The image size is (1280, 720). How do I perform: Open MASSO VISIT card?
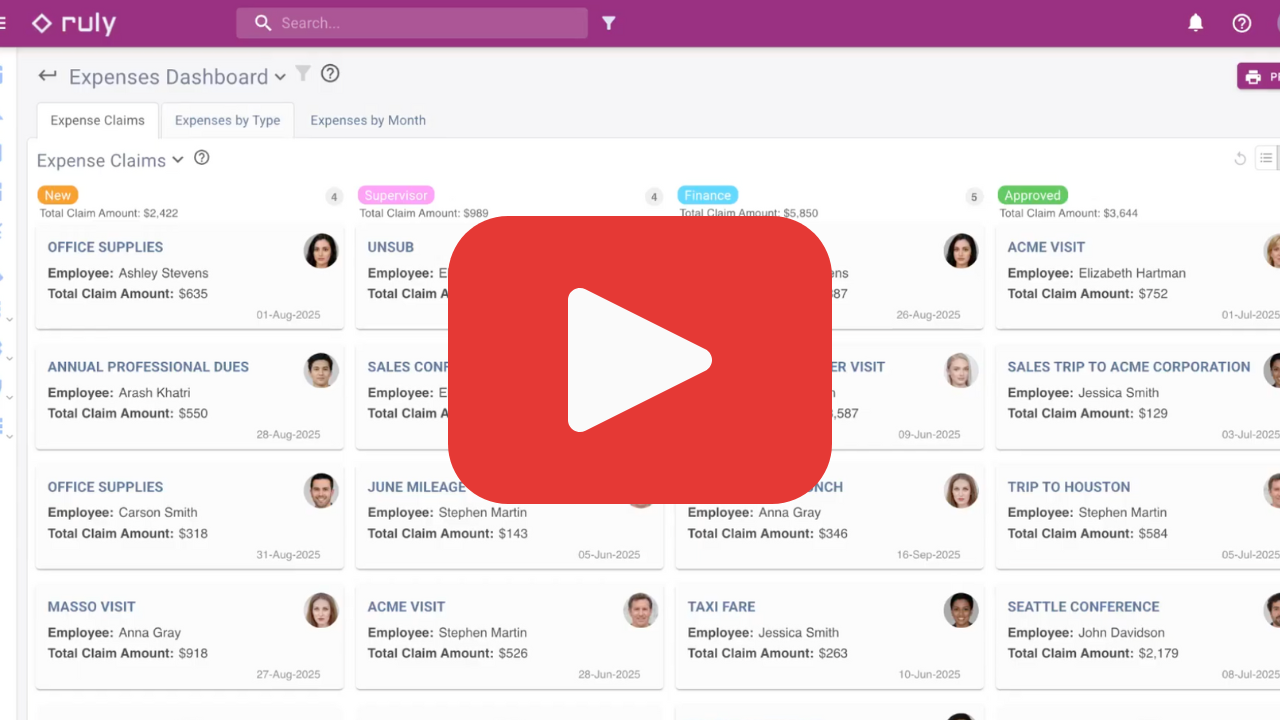pos(190,637)
